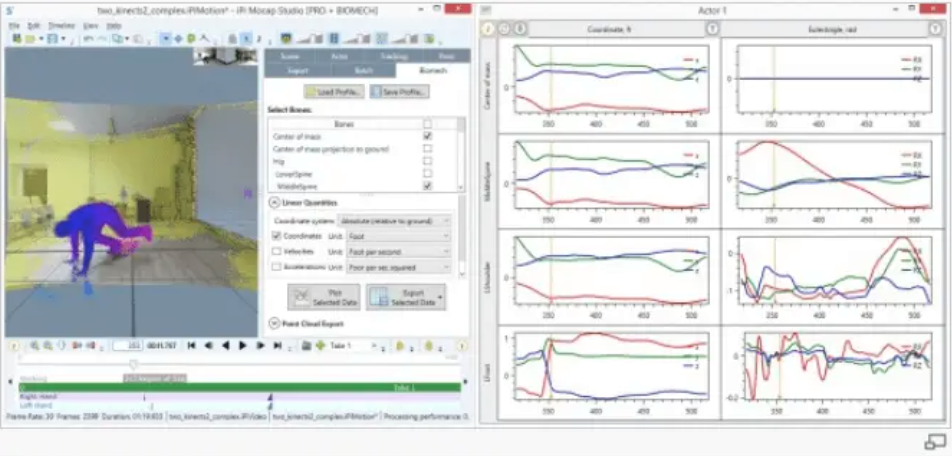Click the current frame number input field
952x456 pixels.
click(x=128, y=346)
